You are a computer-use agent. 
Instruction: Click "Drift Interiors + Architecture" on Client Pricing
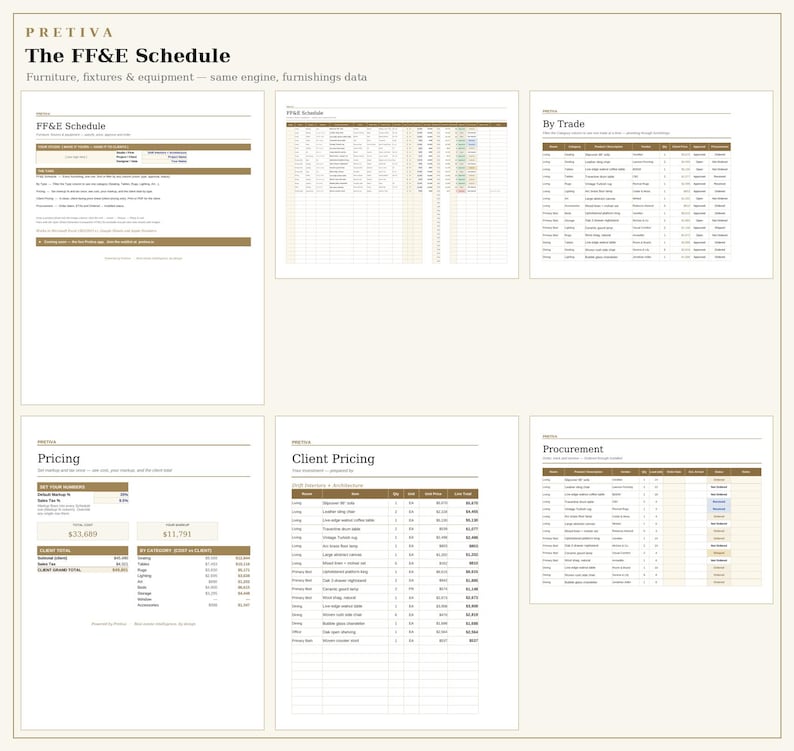tap(327, 485)
